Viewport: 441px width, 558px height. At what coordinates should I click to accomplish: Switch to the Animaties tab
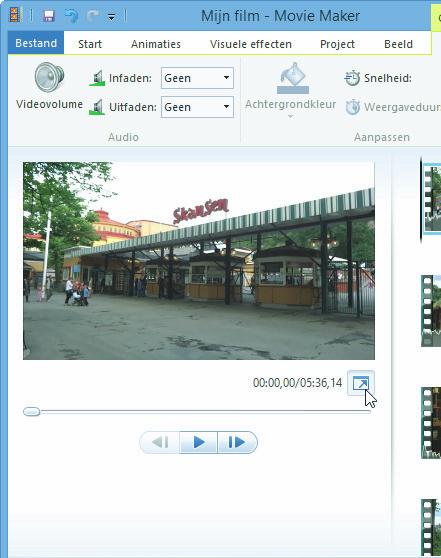click(x=156, y=44)
